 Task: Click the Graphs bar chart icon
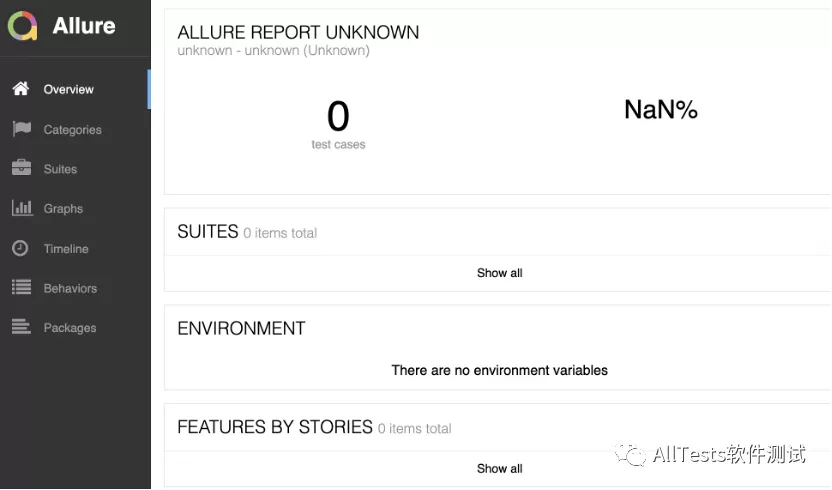click(x=22, y=208)
